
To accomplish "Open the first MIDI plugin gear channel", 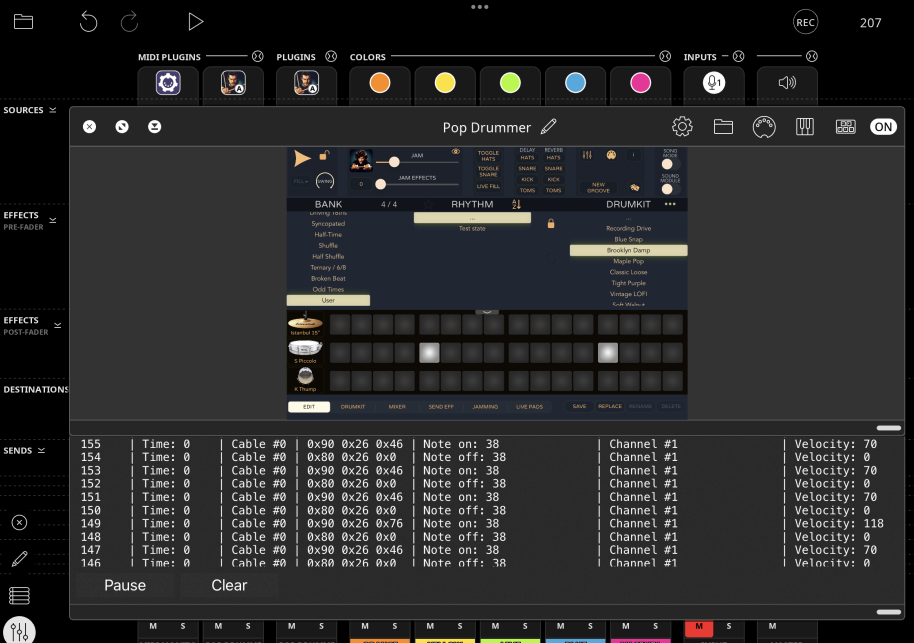I will [168, 83].
